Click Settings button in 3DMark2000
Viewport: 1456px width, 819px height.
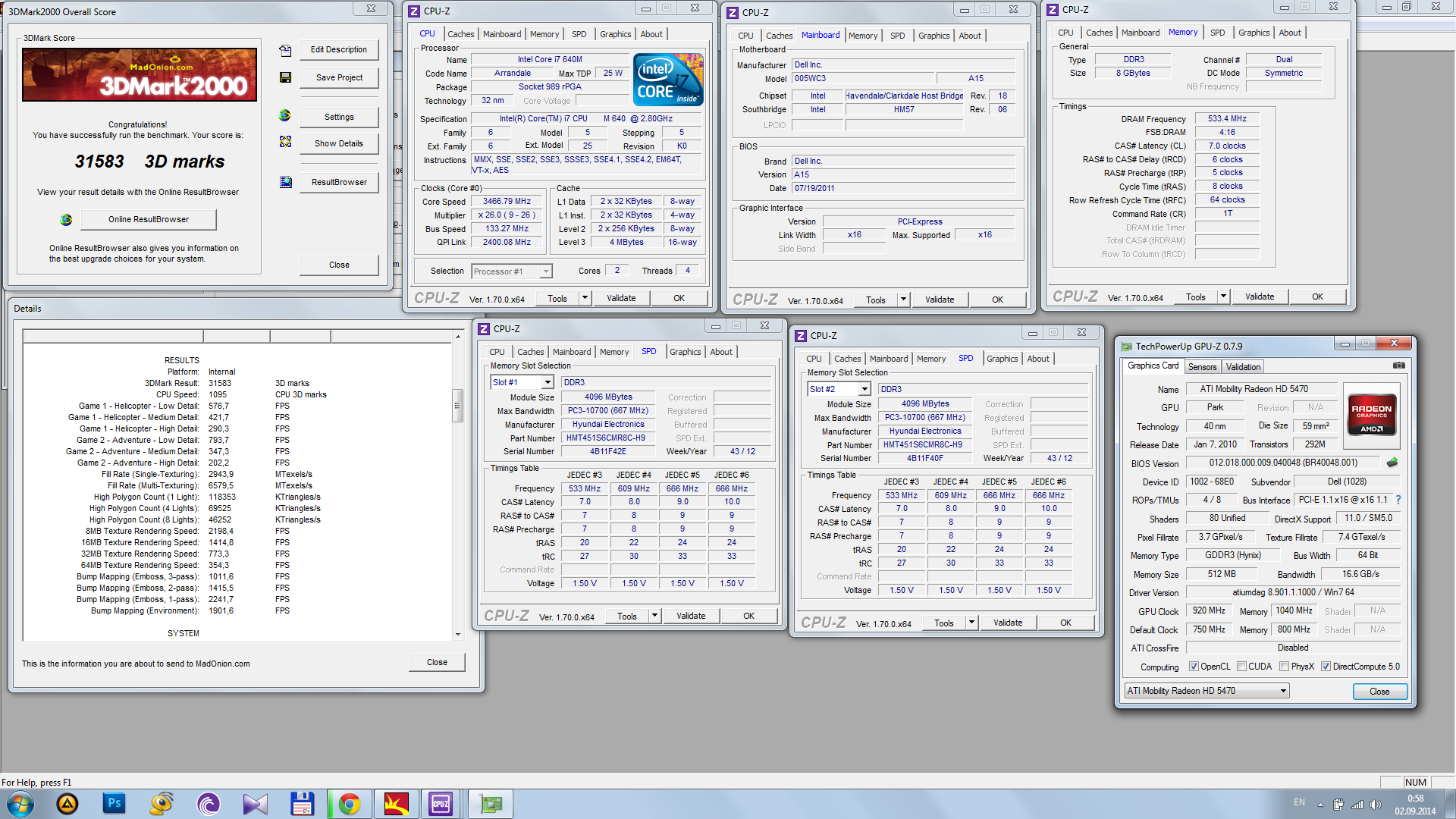pos(339,118)
